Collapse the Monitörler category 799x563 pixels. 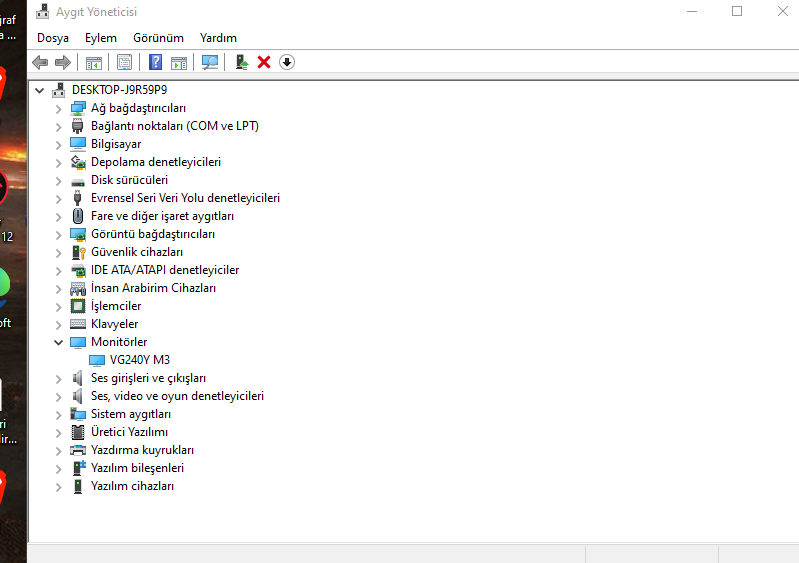[x=59, y=342]
